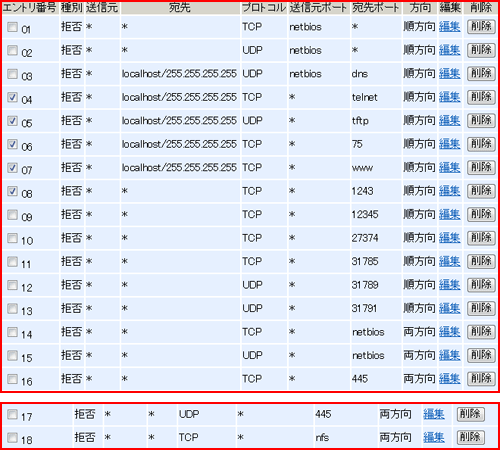This screenshot has width=500, height=450.
Task: Uncheck the entry 08 checkbox
Action: 12,191
